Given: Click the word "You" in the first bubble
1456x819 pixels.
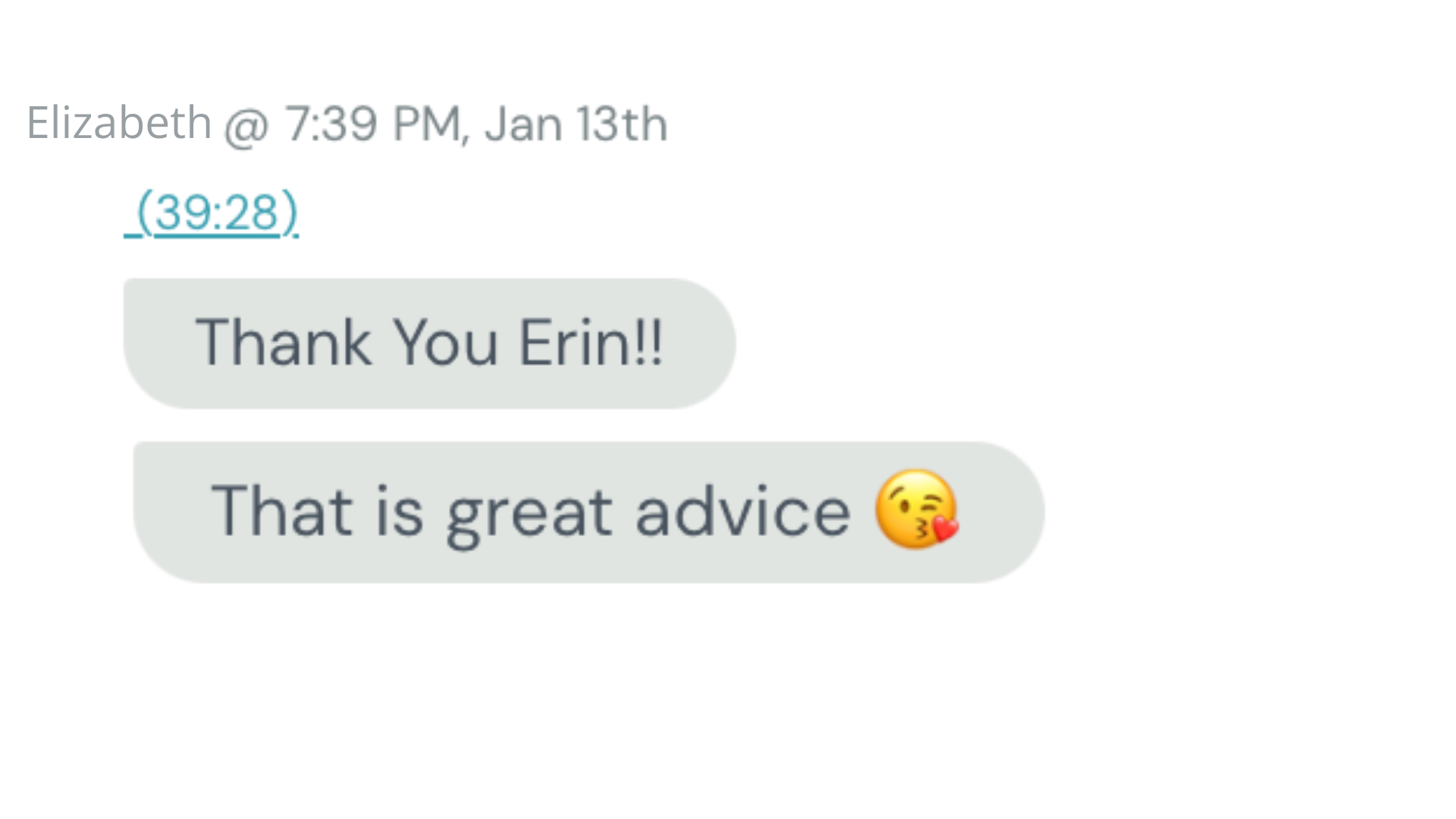Looking at the screenshot, I should tap(445, 343).
